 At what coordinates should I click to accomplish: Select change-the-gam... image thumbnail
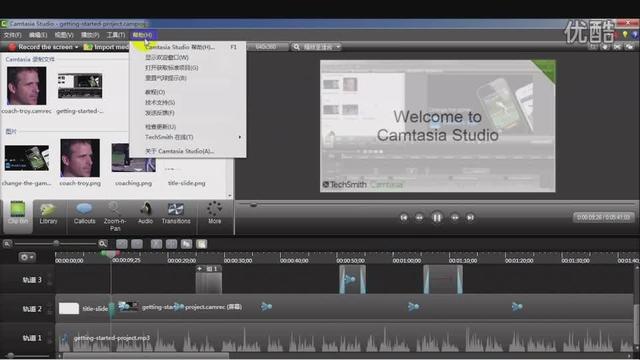pos(27,158)
